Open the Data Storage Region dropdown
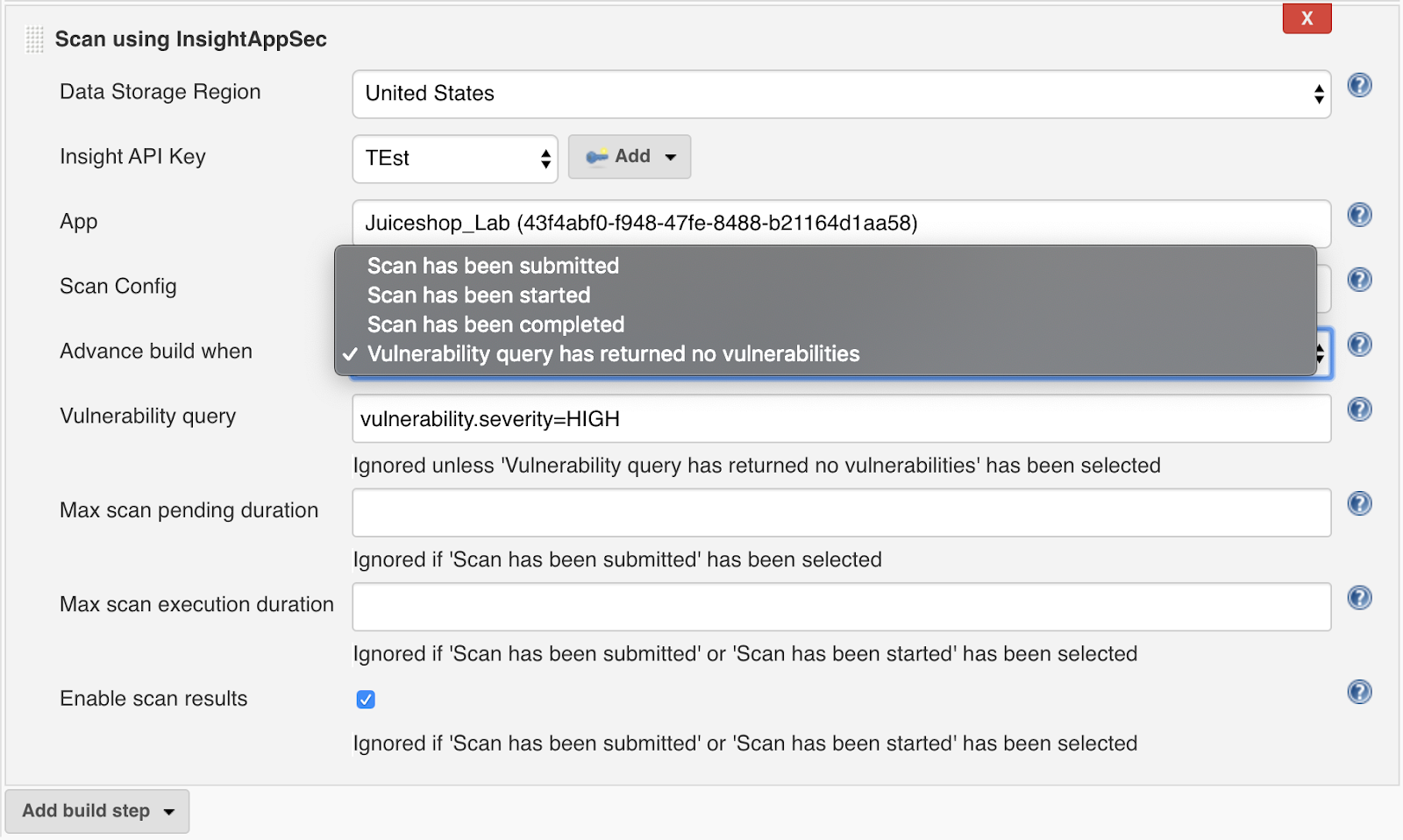 (841, 94)
